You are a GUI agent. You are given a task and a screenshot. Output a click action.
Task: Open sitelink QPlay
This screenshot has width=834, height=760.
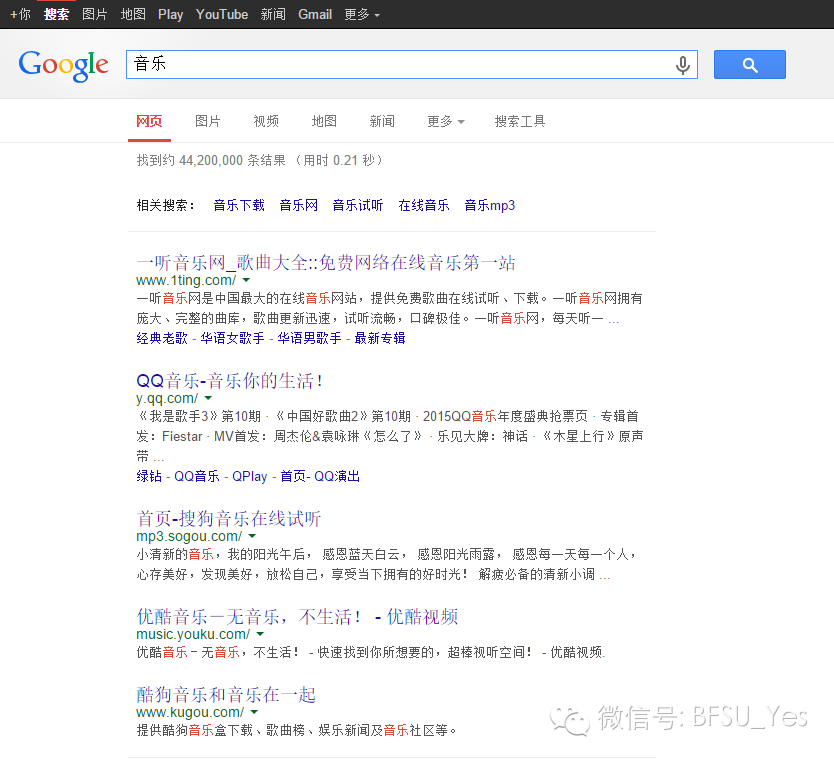pyautogui.click(x=249, y=476)
